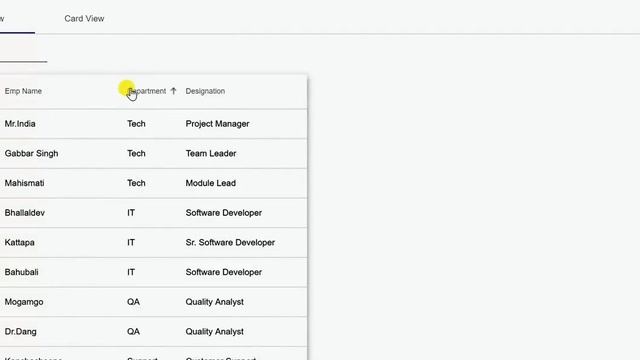The height and width of the screenshot is (360, 640).
Task: Click Sr. Software Developer designation cell
Action: [x=230, y=242]
